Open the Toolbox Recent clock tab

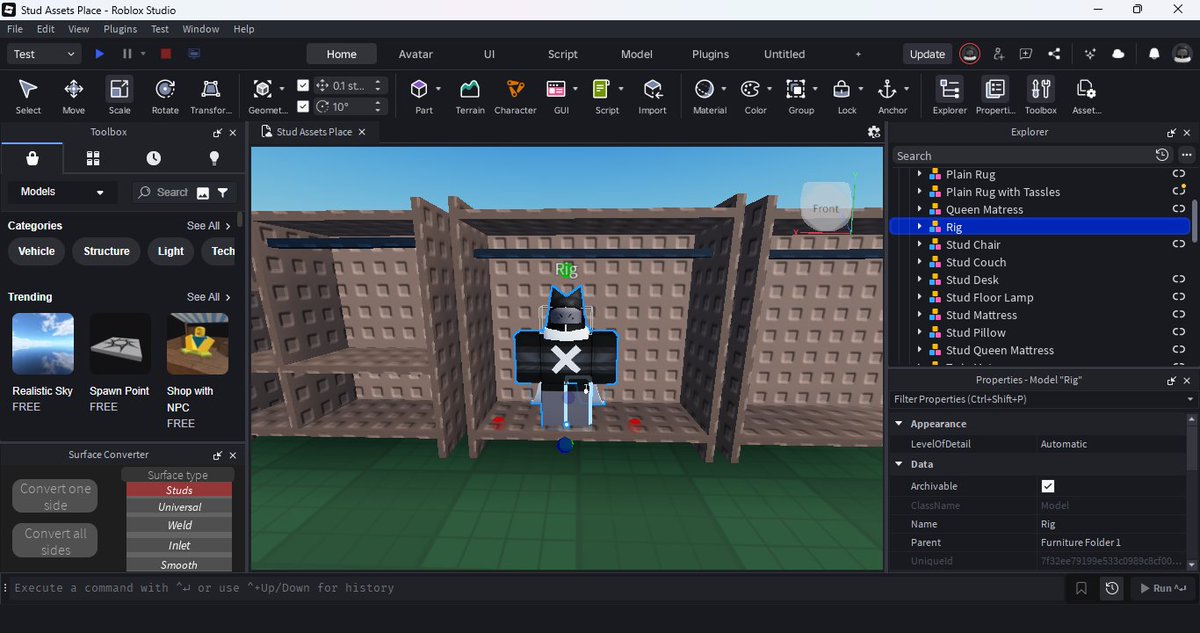click(153, 158)
